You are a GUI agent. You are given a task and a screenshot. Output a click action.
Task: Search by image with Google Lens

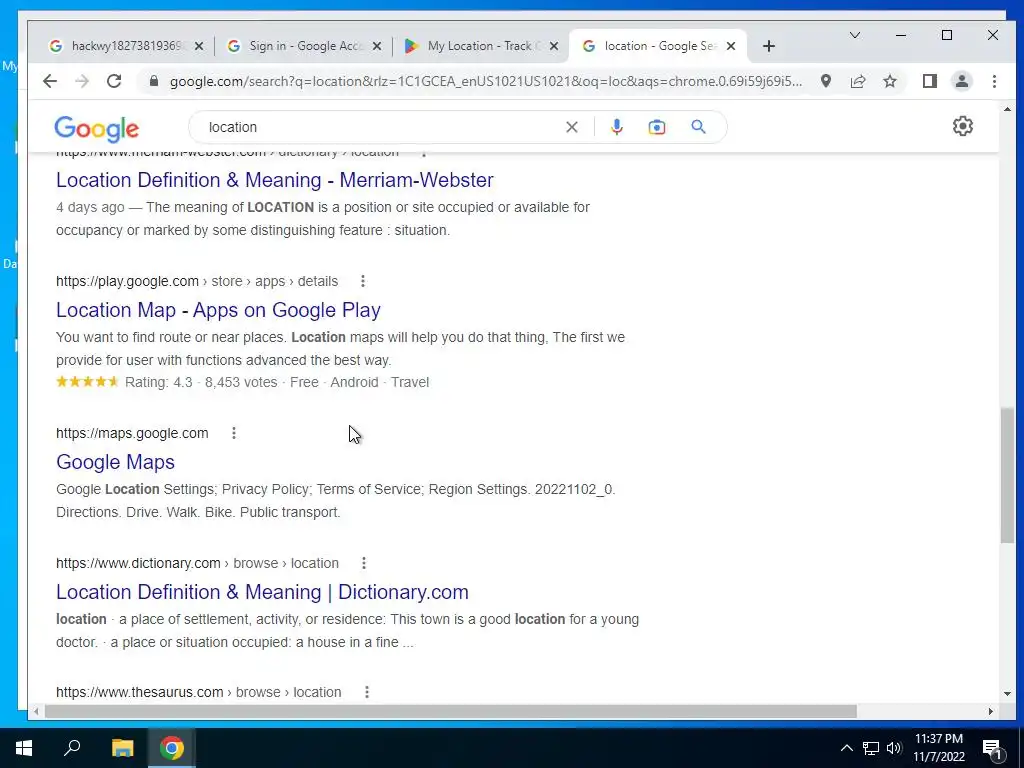tap(657, 127)
